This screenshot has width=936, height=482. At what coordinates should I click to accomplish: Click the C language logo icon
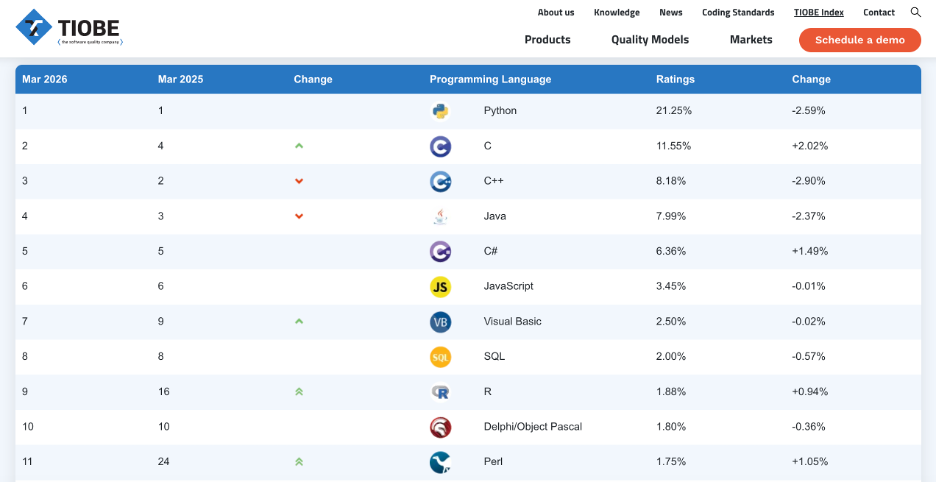coord(441,146)
